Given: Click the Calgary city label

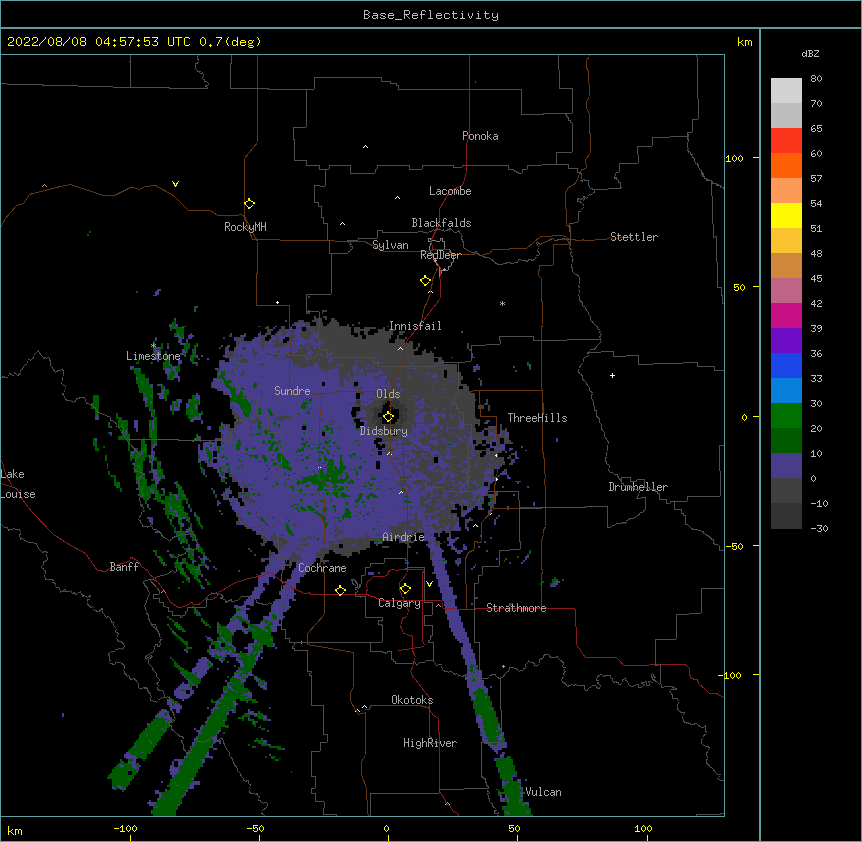Looking at the screenshot, I should point(399,603).
